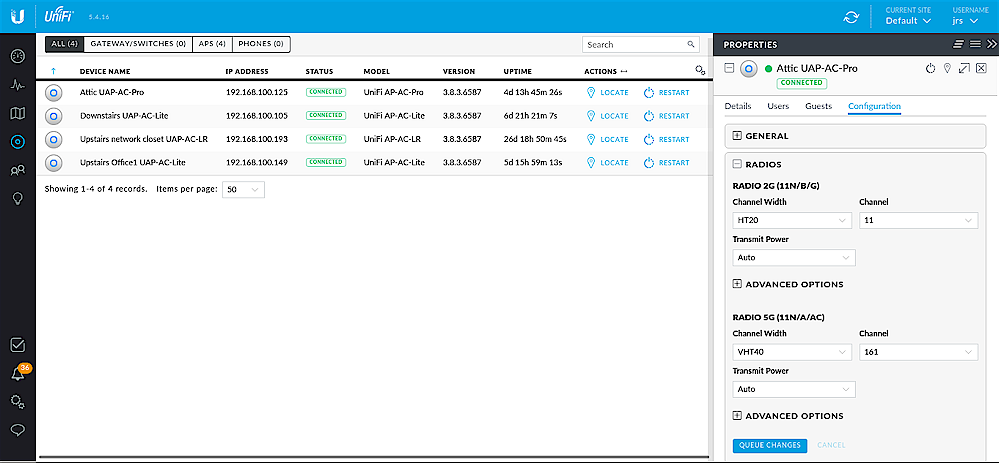Image resolution: width=1000 pixels, height=464 pixels.
Task: Open the live chat support icon
Action: click(18, 430)
